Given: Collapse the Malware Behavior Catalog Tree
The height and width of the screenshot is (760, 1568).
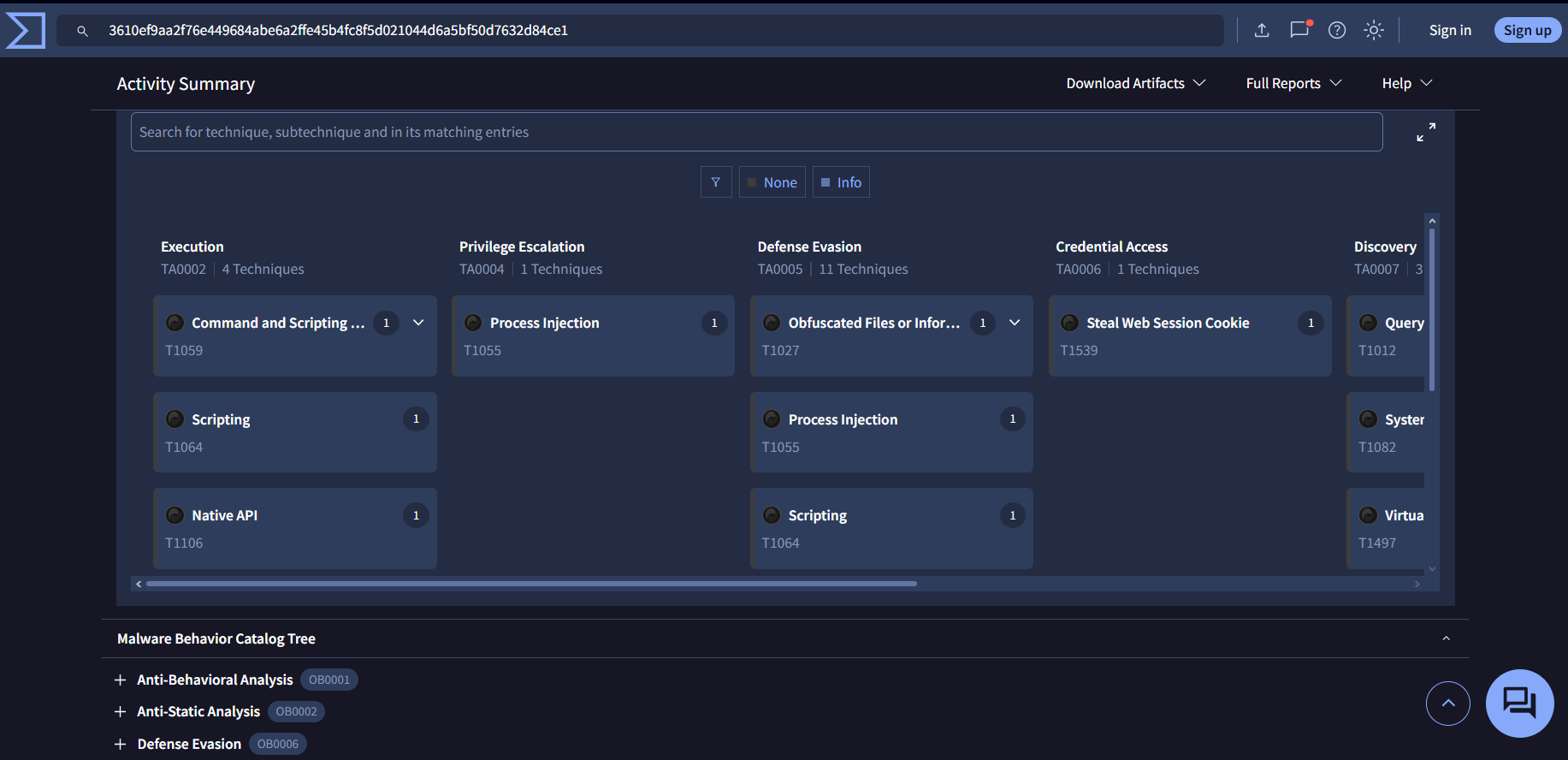Looking at the screenshot, I should pos(1447,638).
